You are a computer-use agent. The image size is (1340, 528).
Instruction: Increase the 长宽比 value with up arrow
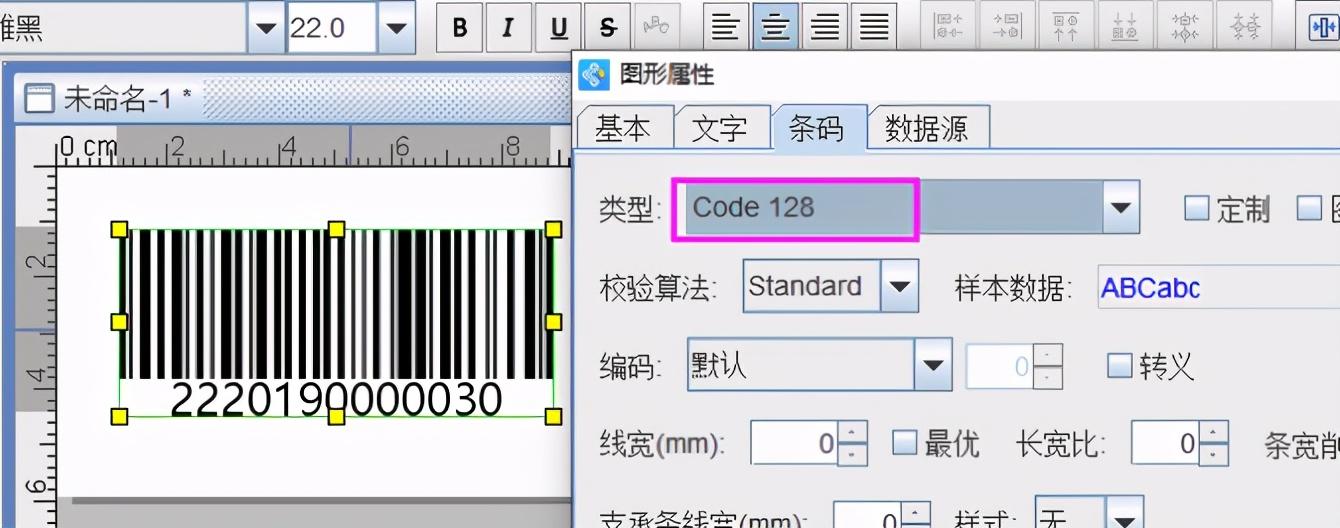pyautogui.click(x=1213, y=432)
